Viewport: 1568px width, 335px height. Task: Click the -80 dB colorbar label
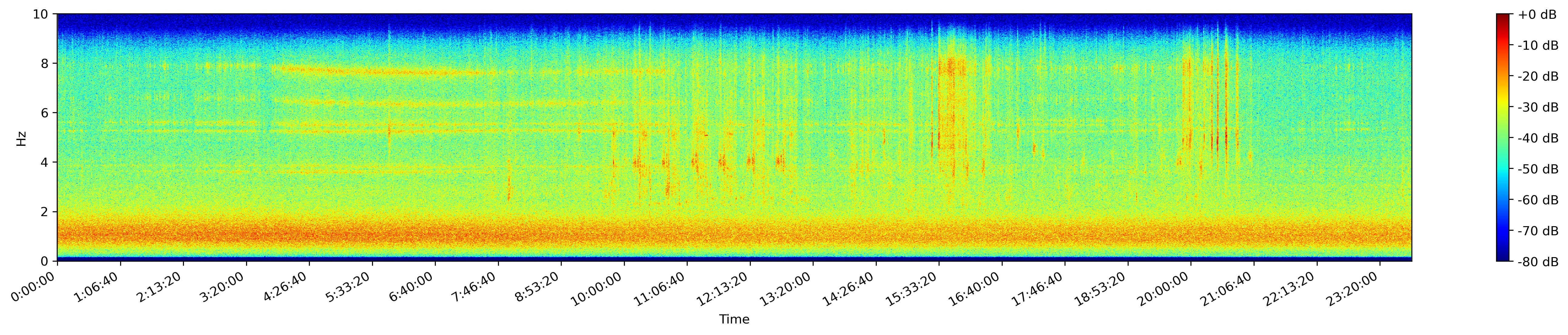[1538, 263]
